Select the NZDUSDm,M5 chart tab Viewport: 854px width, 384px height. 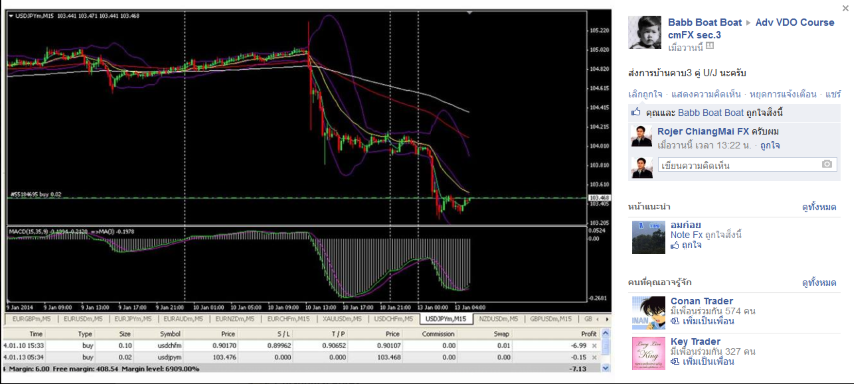click(x=497, y=319)
